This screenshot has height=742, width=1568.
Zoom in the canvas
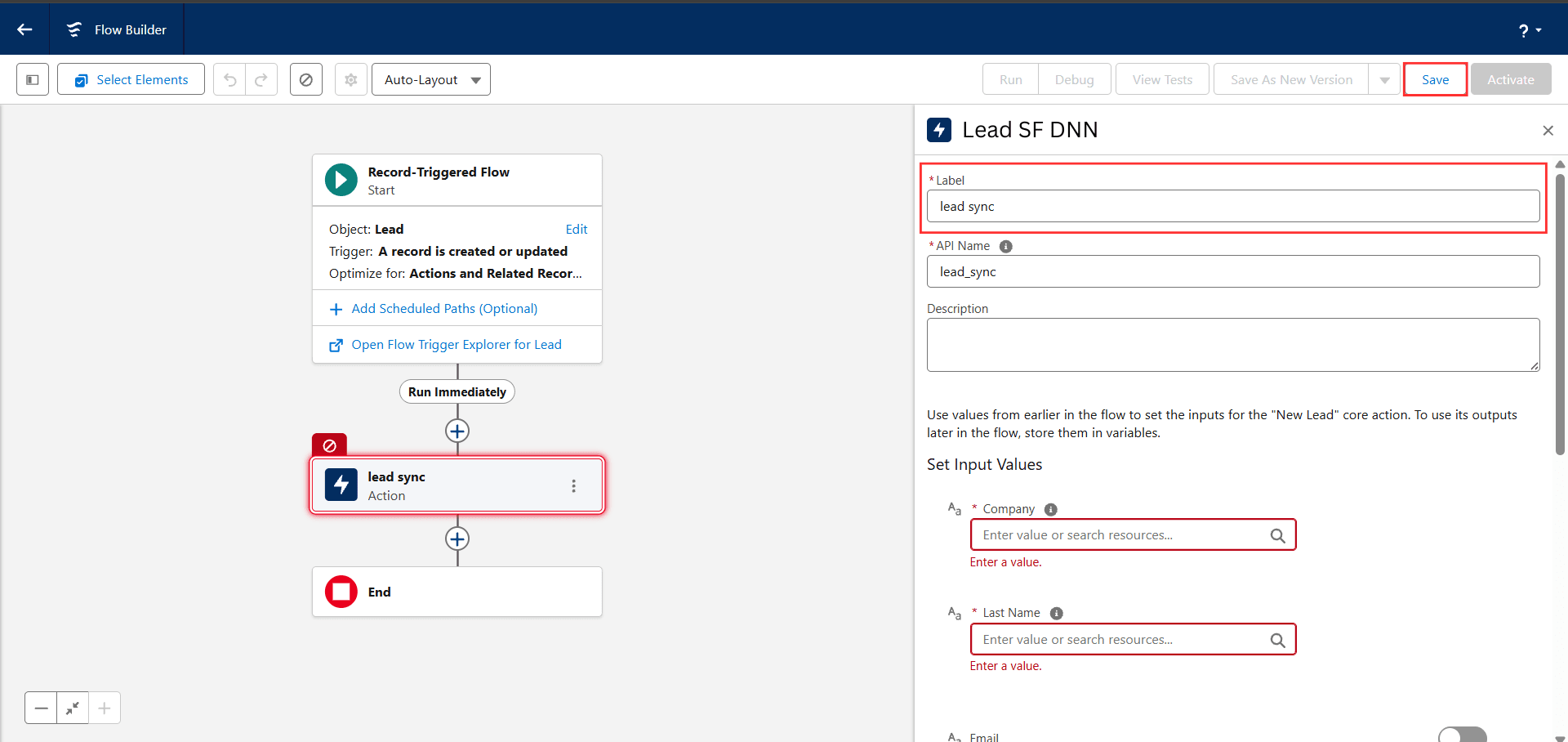click(x=105, y=708)
